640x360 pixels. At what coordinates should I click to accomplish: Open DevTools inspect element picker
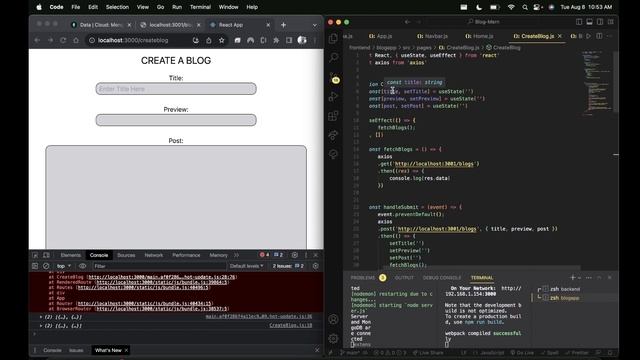click(x=36, y=255)
